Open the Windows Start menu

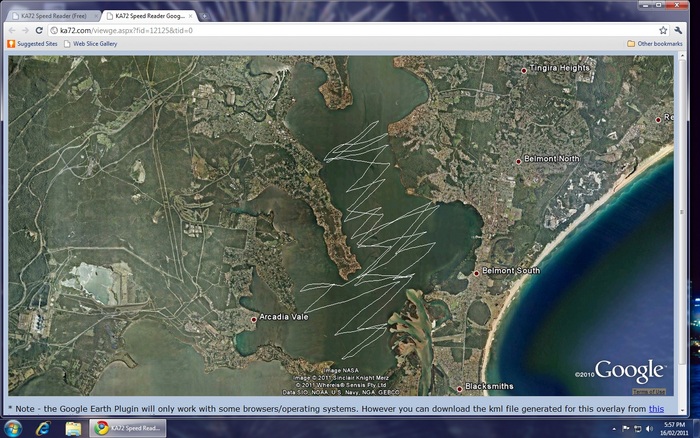[x=13, y=428]
